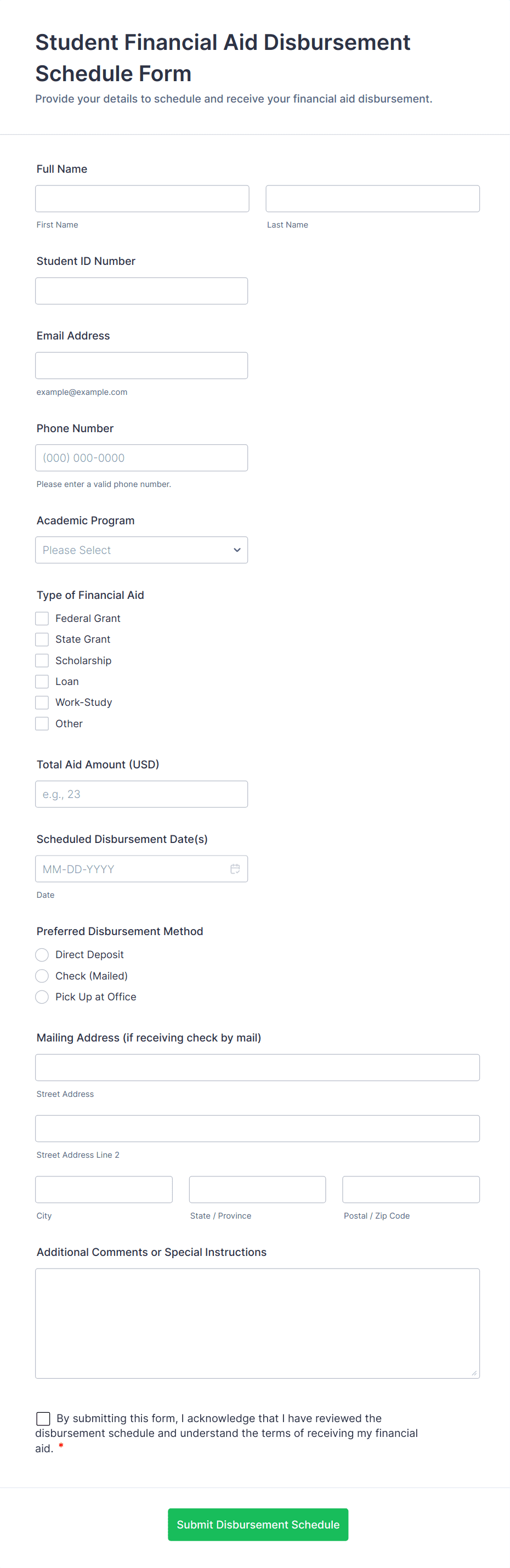Image resolution: width=510 pixels, height=1568 pixels.
Task: Expand the Academic Program dropdown
Action: [141, 550]
